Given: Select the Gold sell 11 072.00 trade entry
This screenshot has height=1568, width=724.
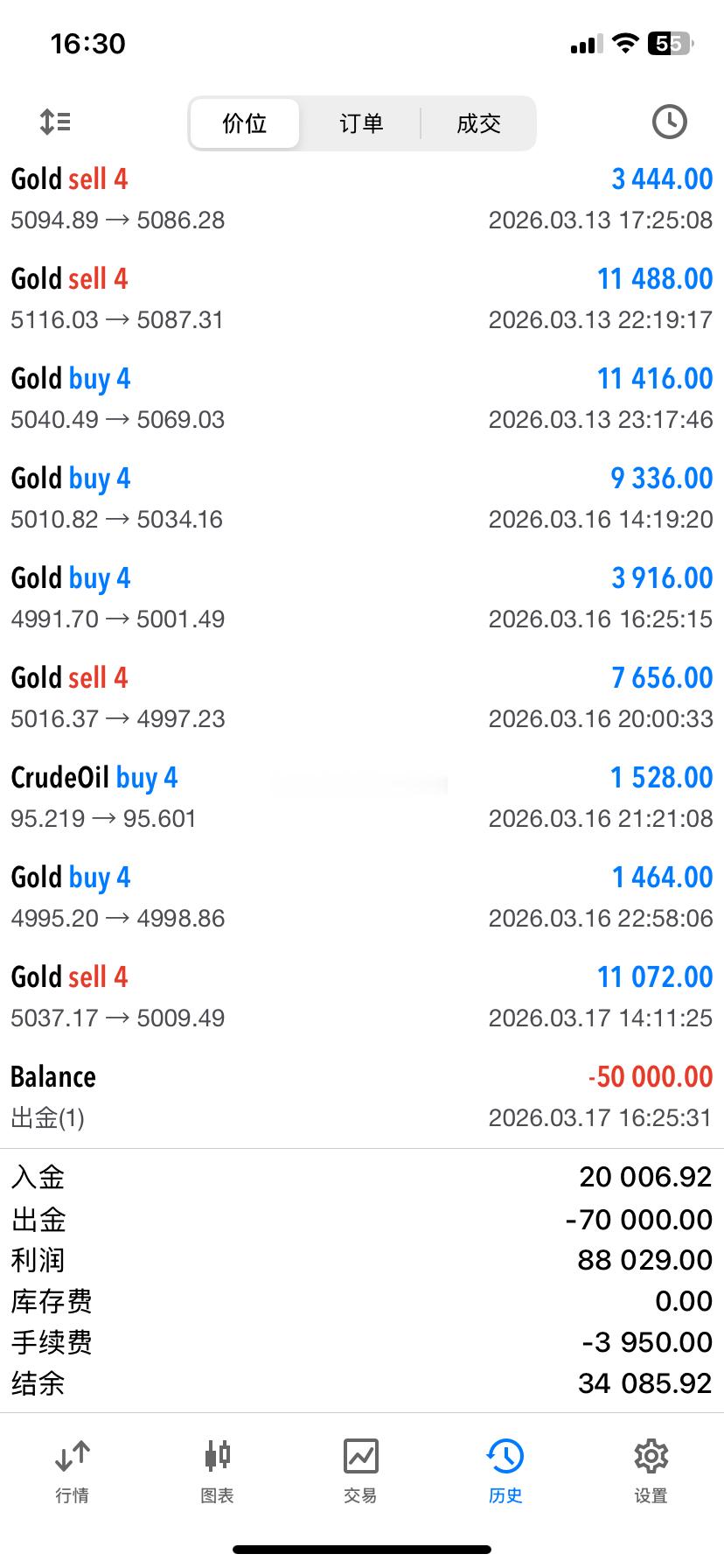Looking at the screenshot, I should (x=362, y=997).
